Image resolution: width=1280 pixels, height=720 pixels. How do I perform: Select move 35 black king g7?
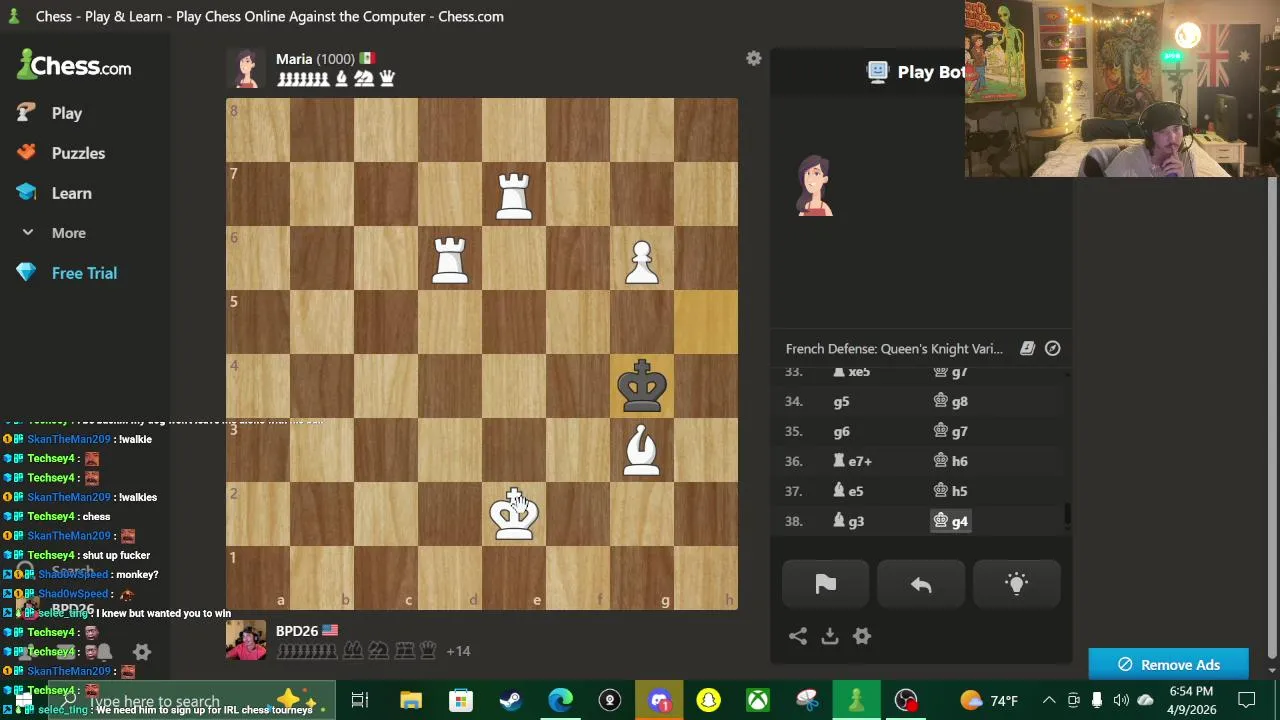click(950, 431)
